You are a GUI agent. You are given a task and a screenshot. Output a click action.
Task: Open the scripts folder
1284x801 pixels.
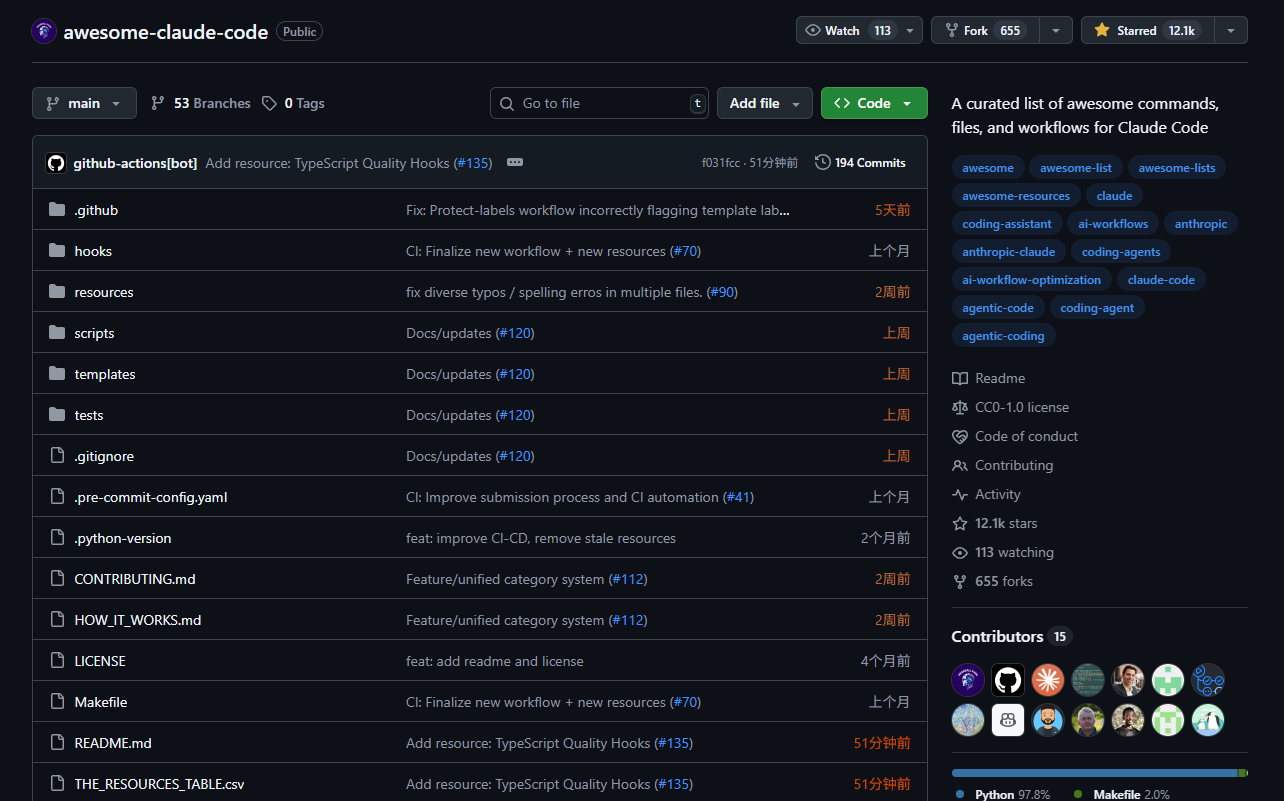(x=94, y=333)
